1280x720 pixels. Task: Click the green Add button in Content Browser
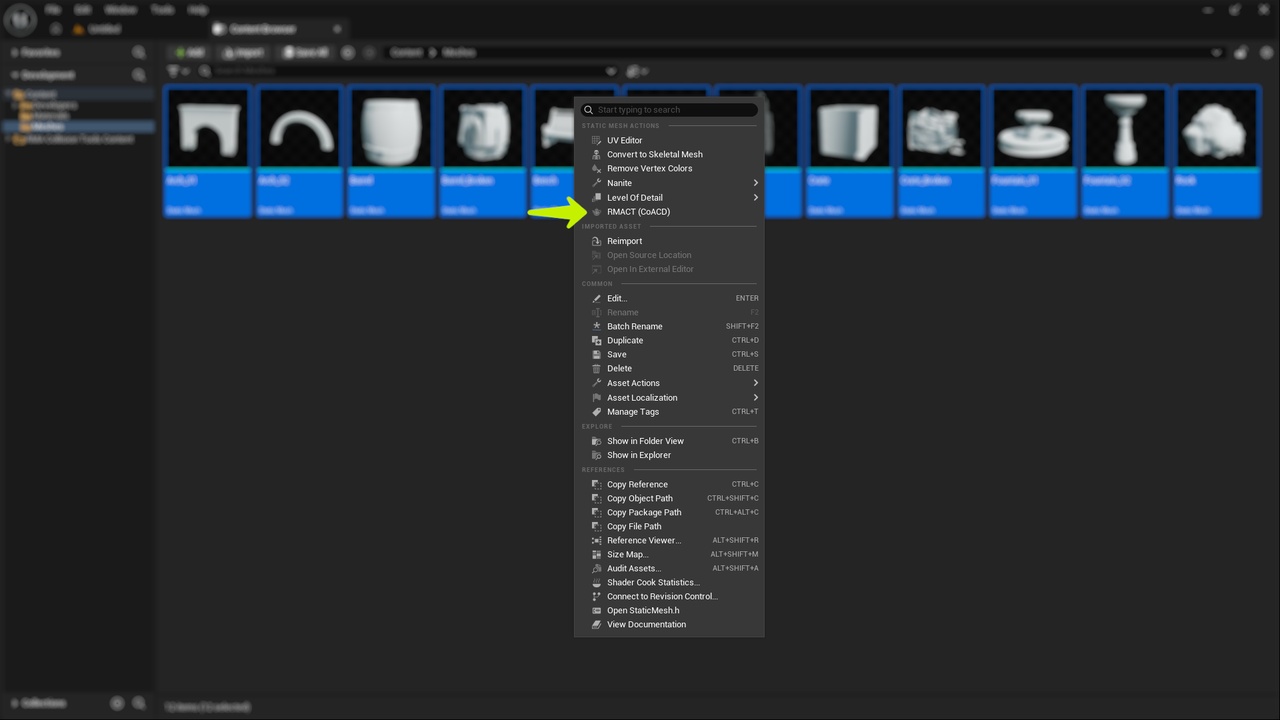click(x=189, y=52)
